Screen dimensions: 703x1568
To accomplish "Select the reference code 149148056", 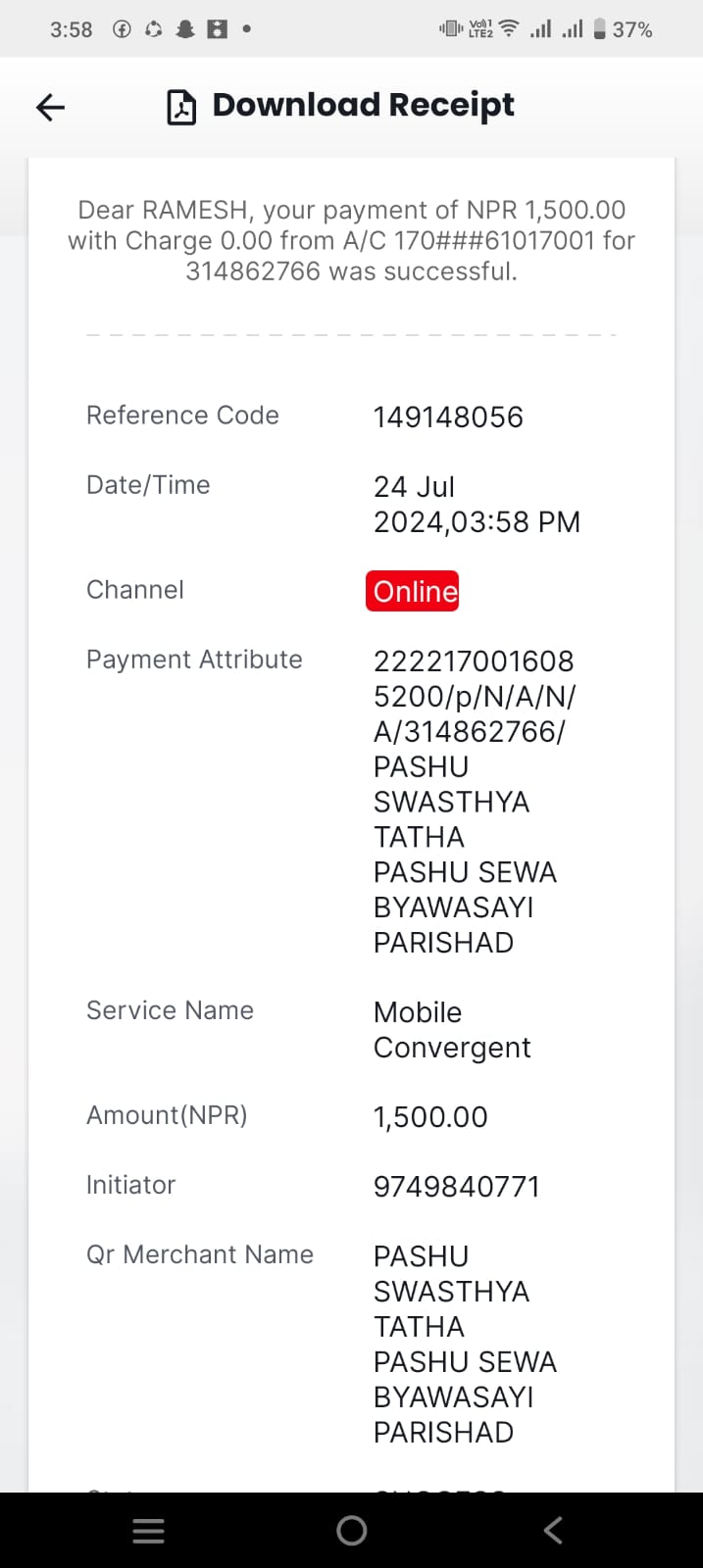I will click(448, 416).
